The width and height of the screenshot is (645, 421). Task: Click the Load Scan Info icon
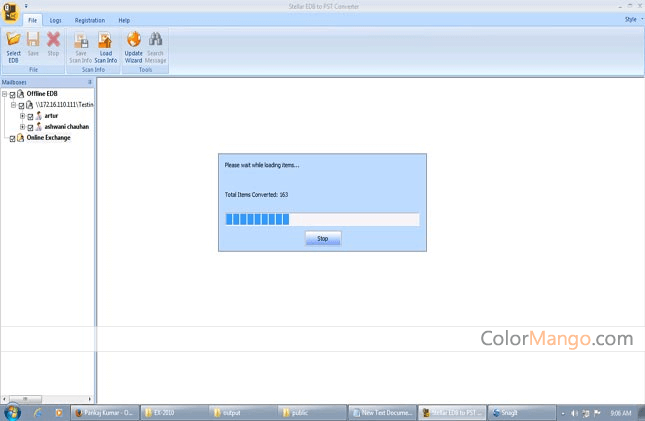pyautogui.click(x=105, y=40)
